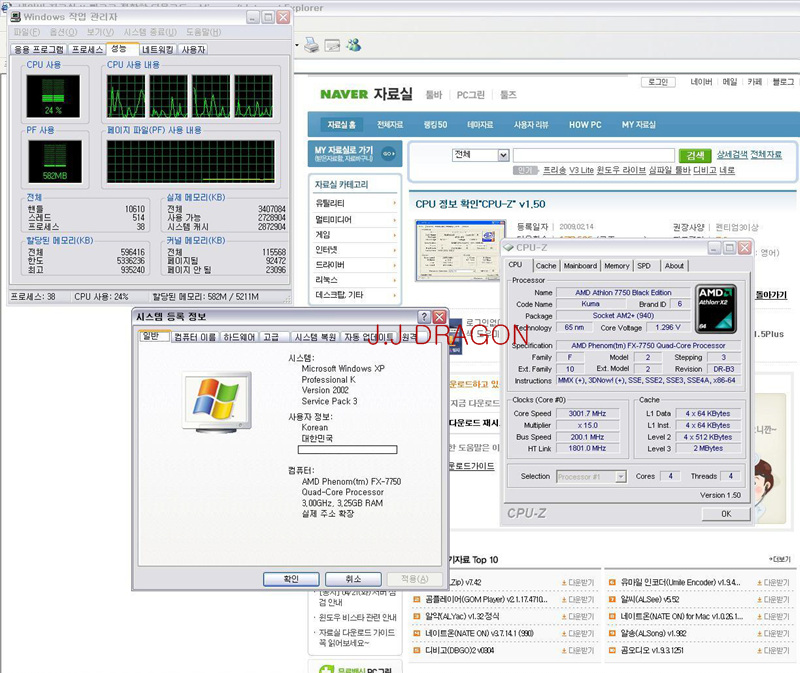Image resolution: width=800 pixels, height=673 pixels.
Task: Switch to 고급 tab in System Properties
Action: (271, 337)
